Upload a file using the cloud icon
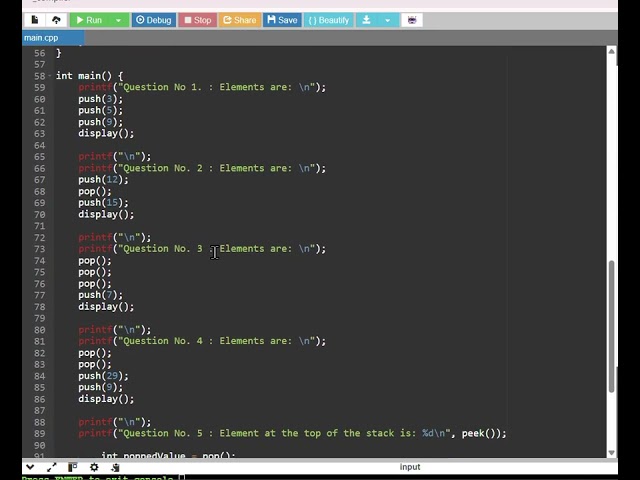This screenshot has height=480, width=640. [56, 20]
